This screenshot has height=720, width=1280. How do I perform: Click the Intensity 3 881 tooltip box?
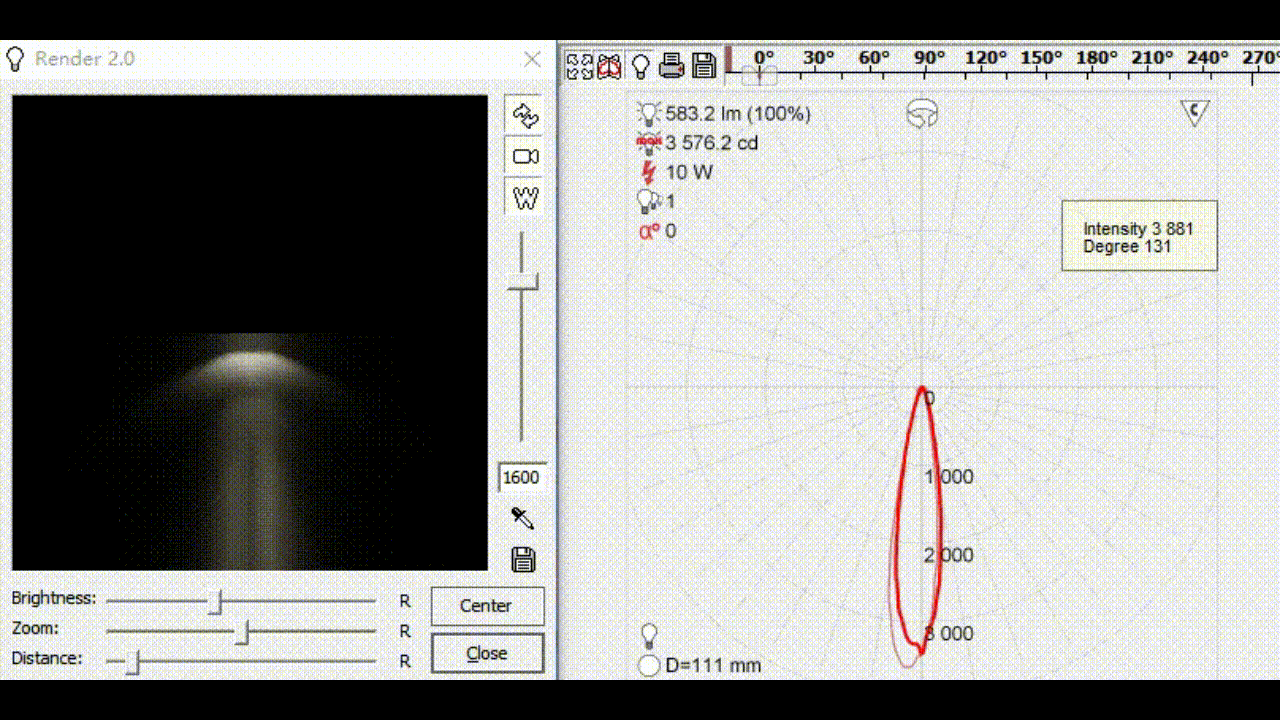pos(1140,236)
